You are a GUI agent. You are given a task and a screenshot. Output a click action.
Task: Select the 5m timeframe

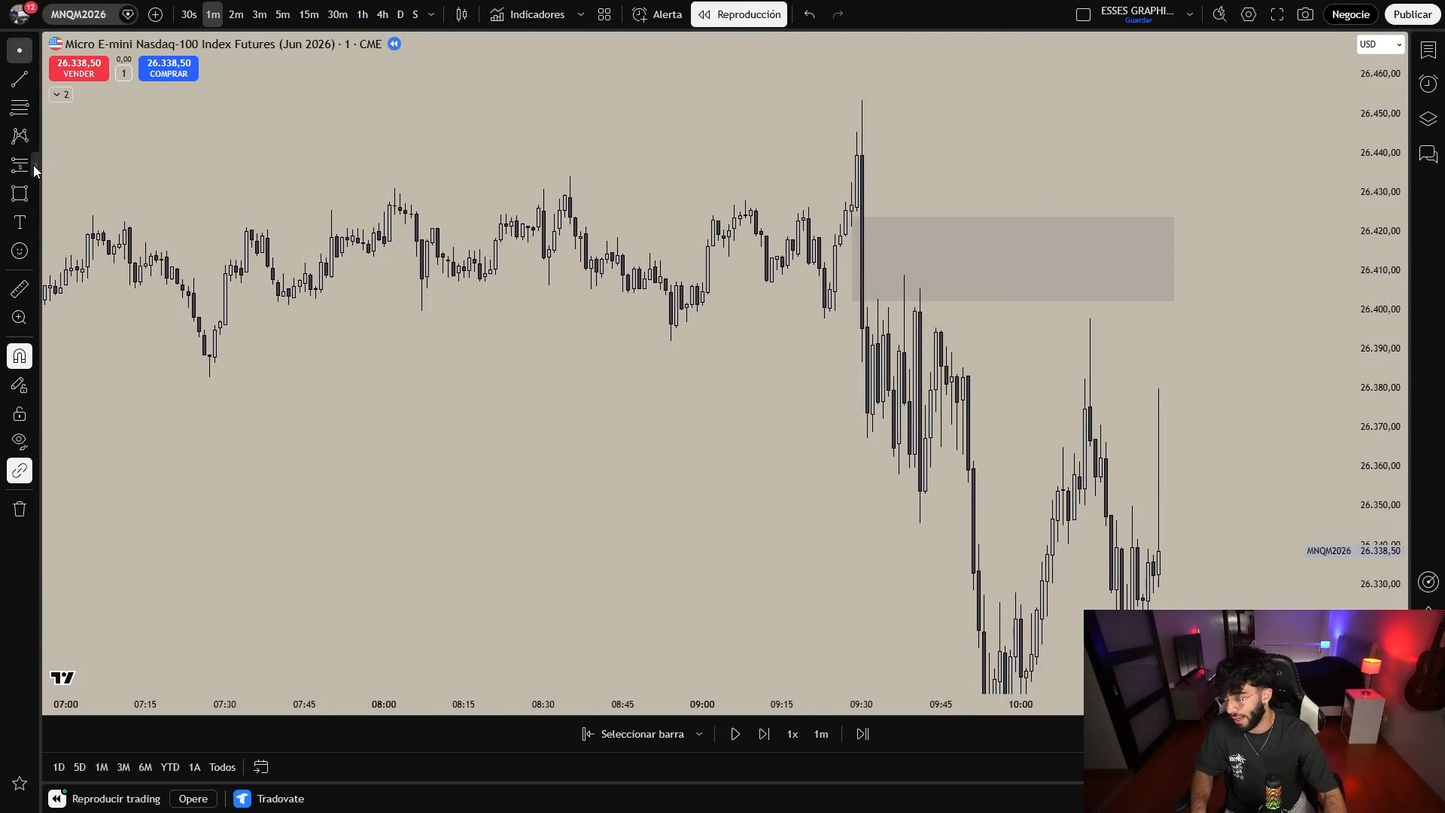283,15
